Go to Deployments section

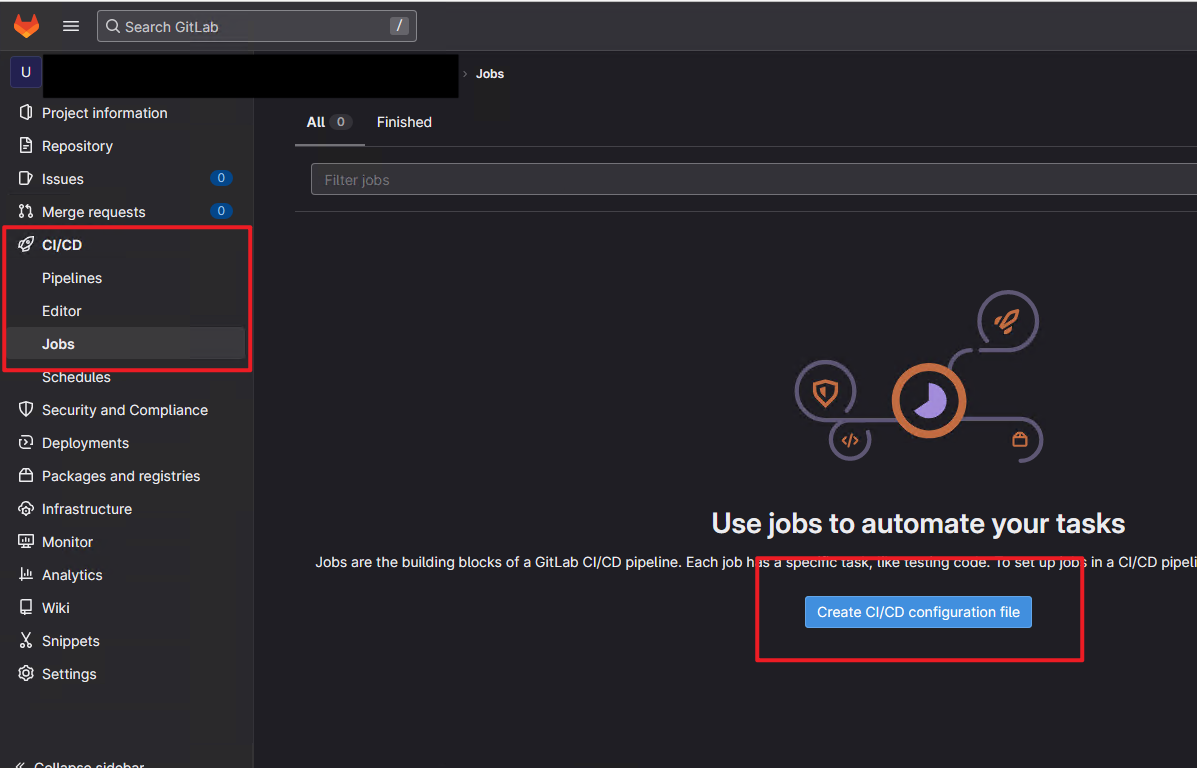[86, 443]
